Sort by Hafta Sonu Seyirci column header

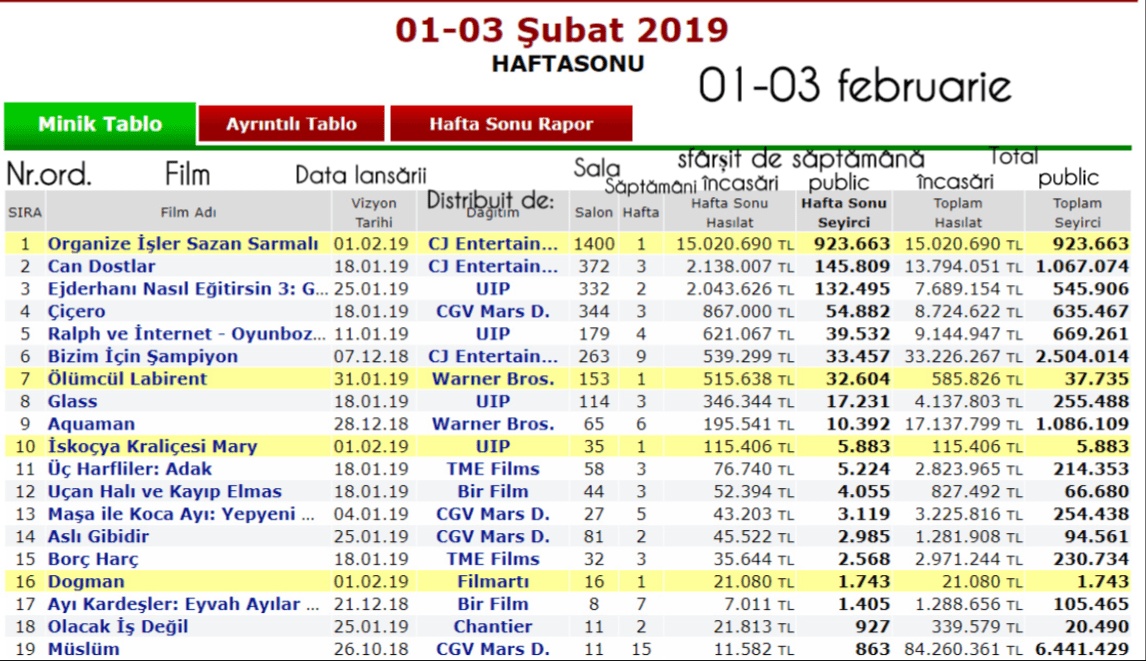[844, 213]
